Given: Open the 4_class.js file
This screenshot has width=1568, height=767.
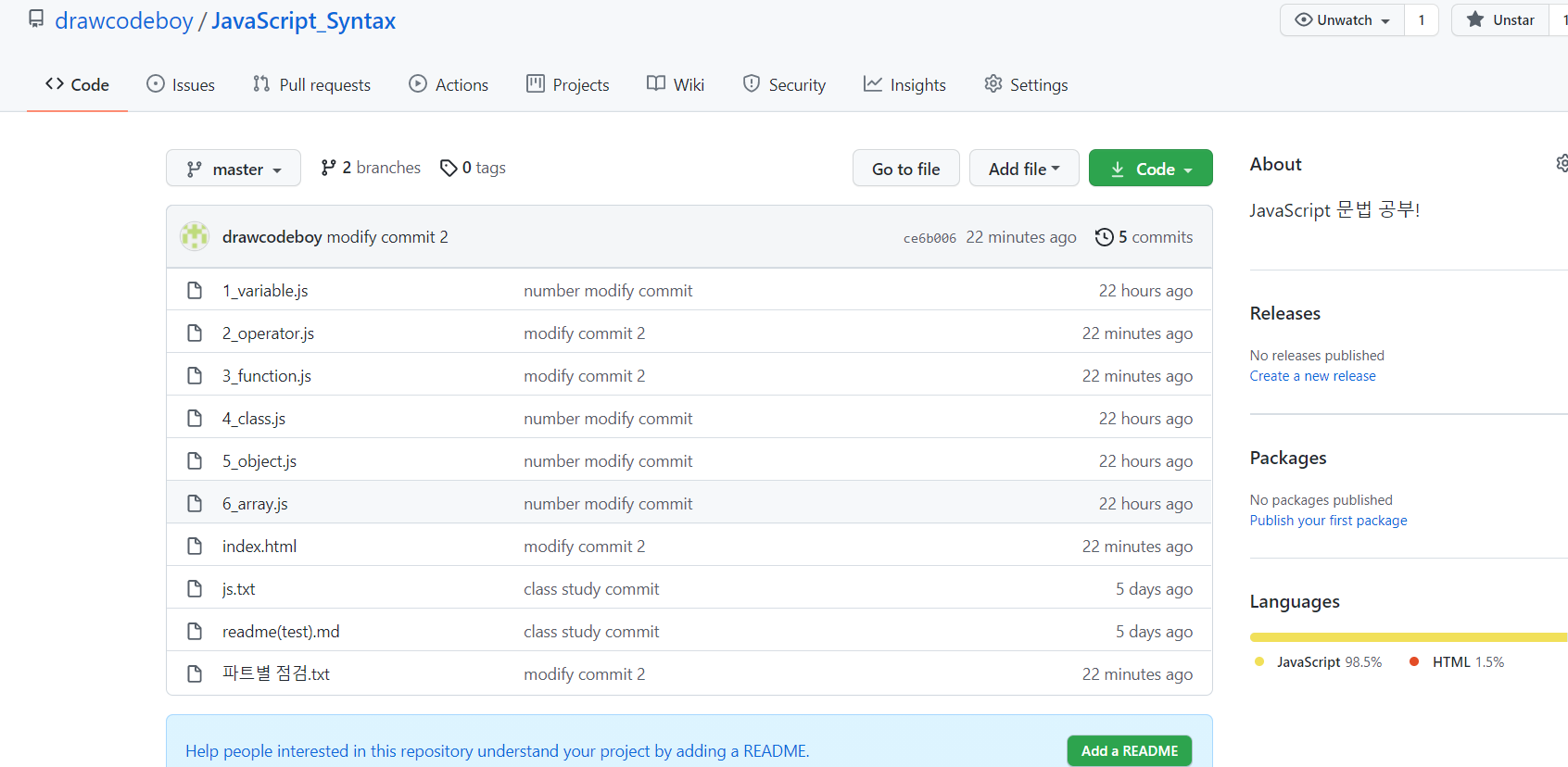Looking at the screenshot, I should click(x=254, y=419).
